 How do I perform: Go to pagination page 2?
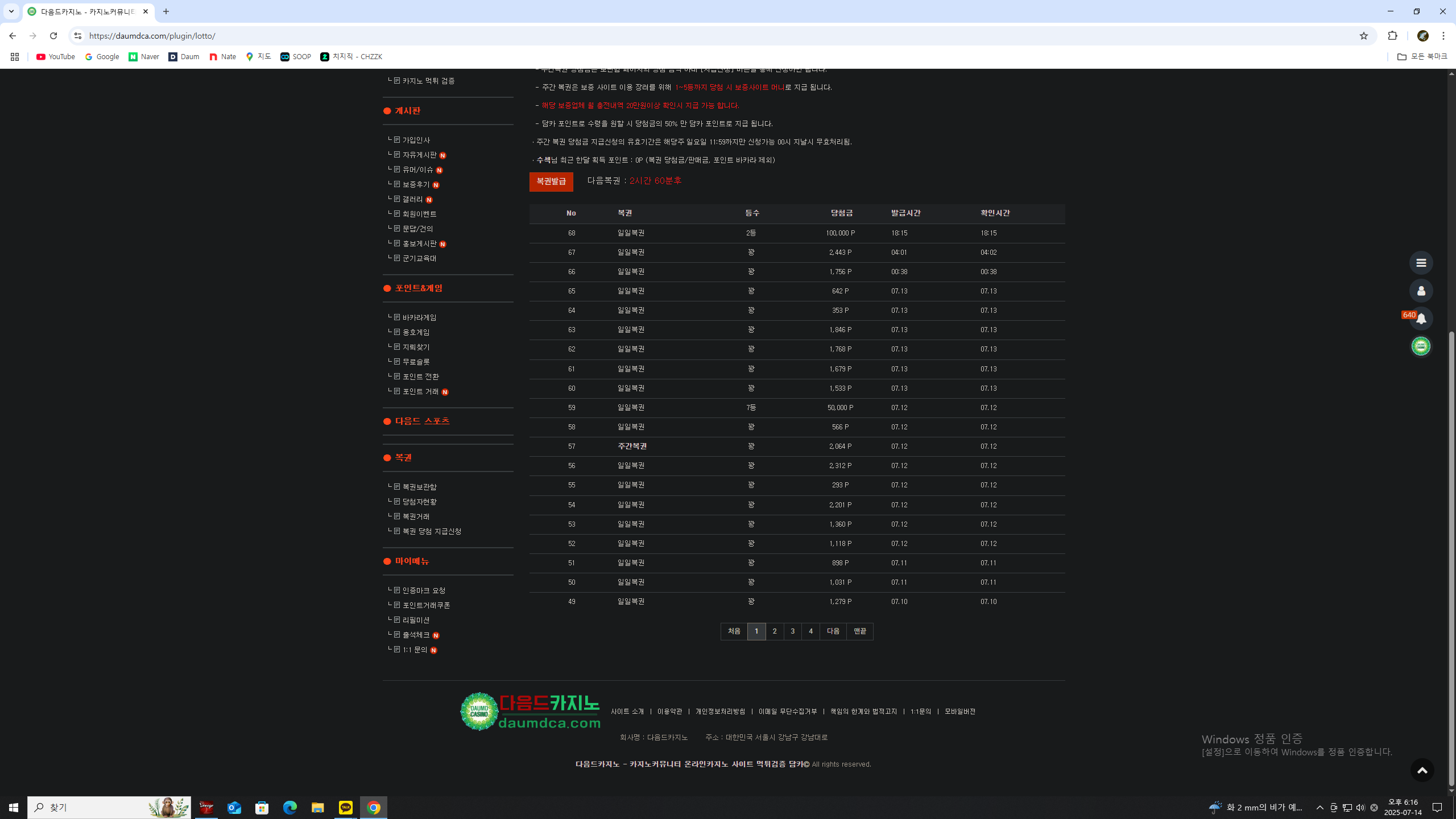[x=774, y=631]
